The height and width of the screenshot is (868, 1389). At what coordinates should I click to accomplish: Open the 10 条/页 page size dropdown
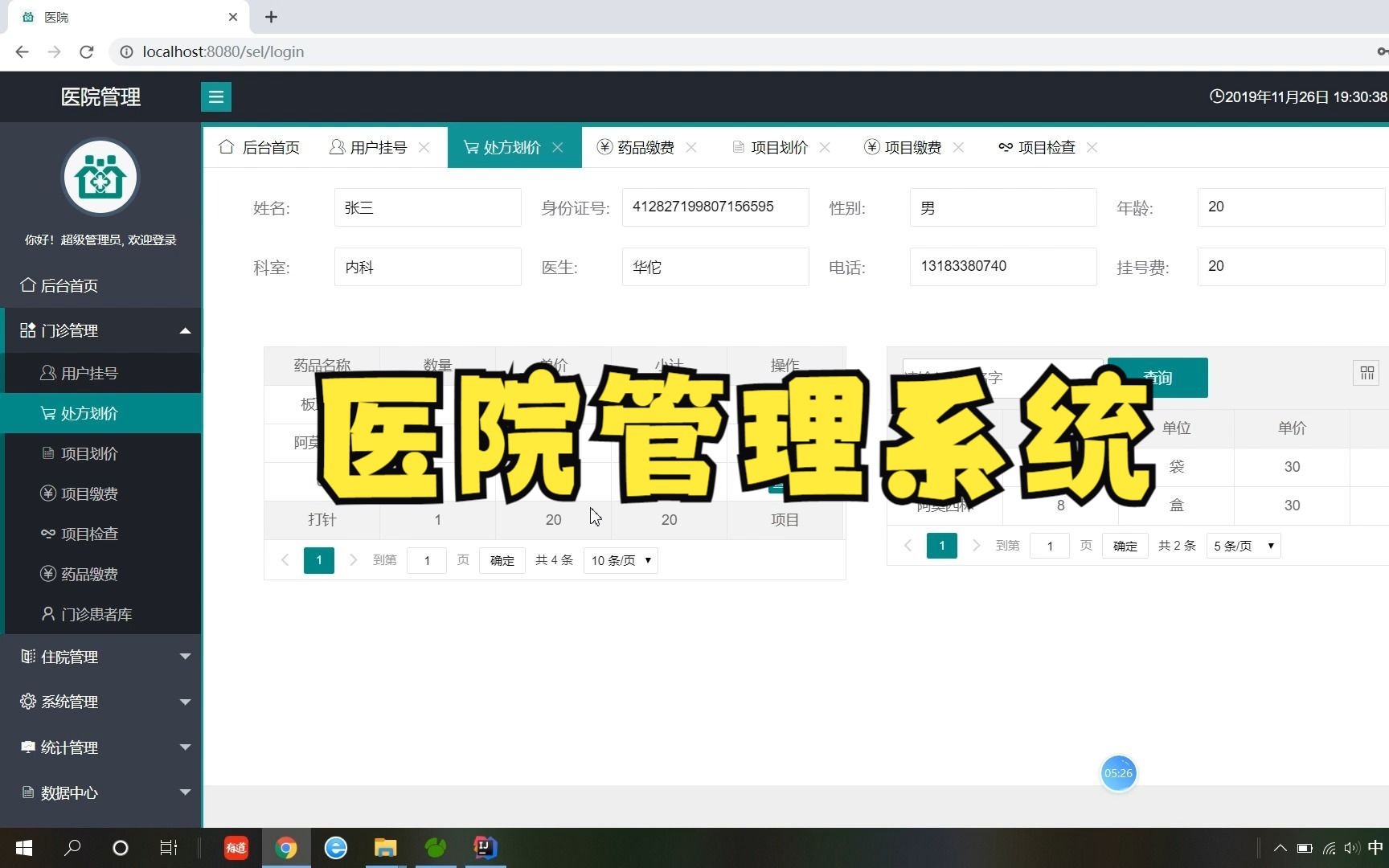coord(621,560)
